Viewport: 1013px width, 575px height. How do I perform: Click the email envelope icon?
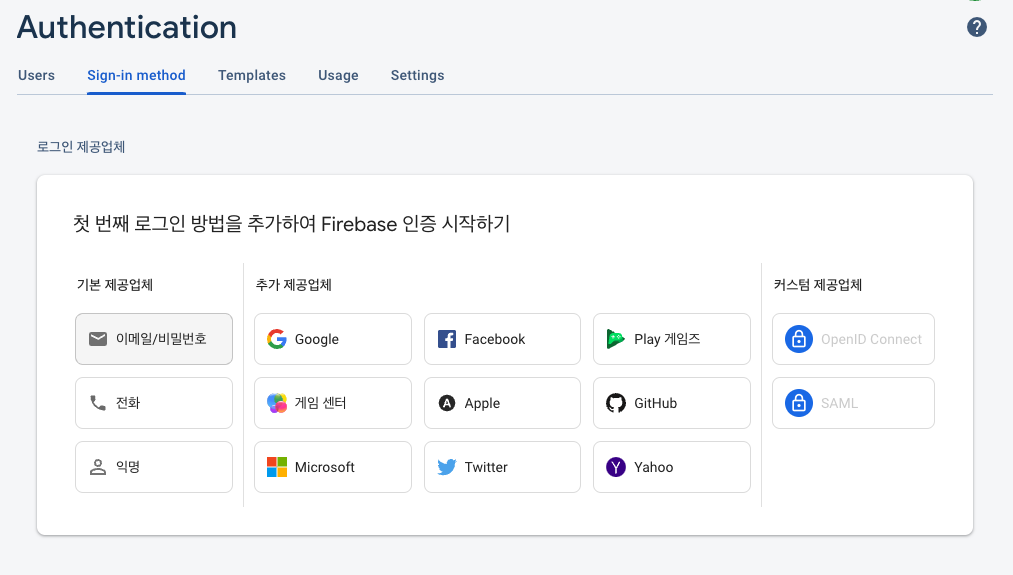coord(98,339)
